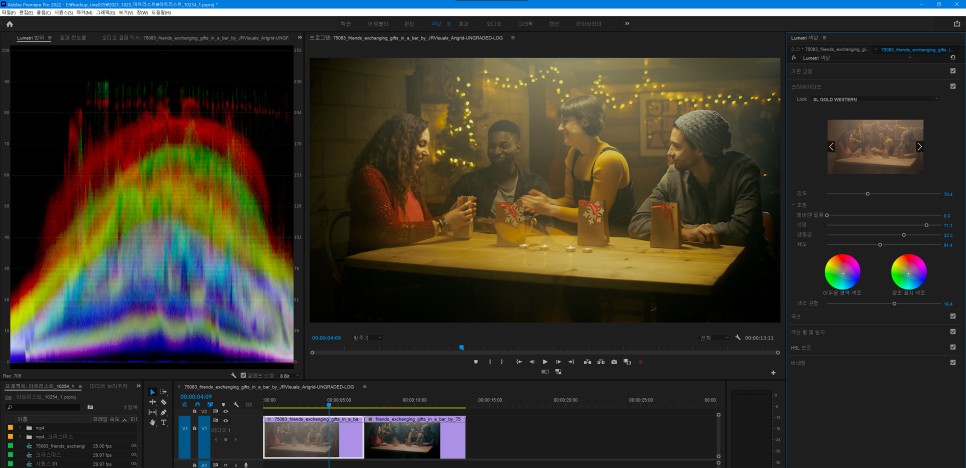Expand the Lumetri Scopes panel overflow arrows
Image resolution: width=966 pixels, height=468 pixels.
300,38
